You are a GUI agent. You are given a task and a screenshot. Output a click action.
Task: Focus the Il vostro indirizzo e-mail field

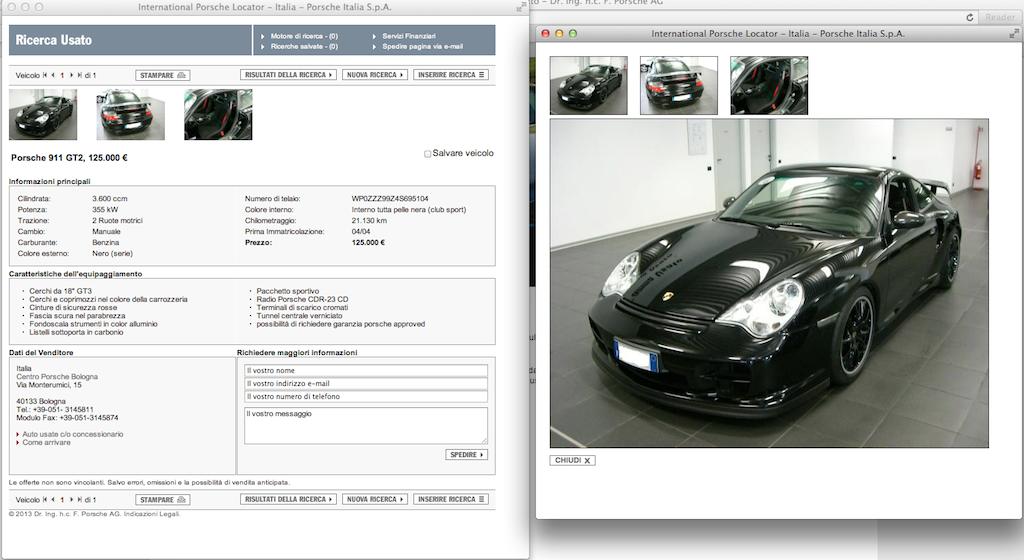pyautogui.click(x=366, y=384)
